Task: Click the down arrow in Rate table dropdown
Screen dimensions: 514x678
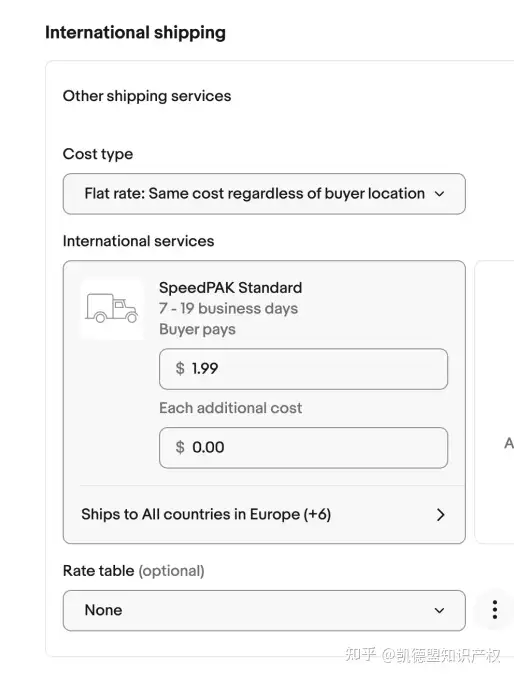Action: [439, 611]
